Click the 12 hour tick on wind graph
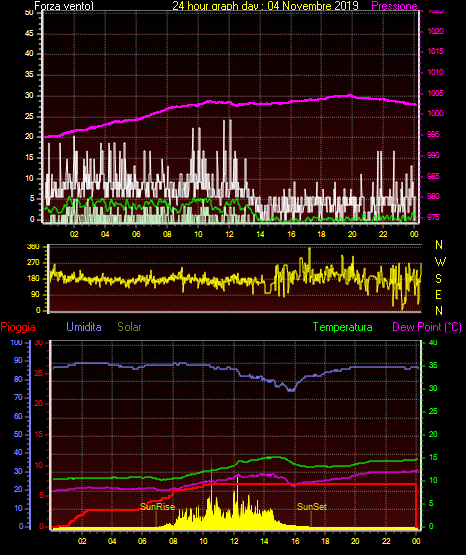This screenshot has height=555, width=466. (229, 234)
